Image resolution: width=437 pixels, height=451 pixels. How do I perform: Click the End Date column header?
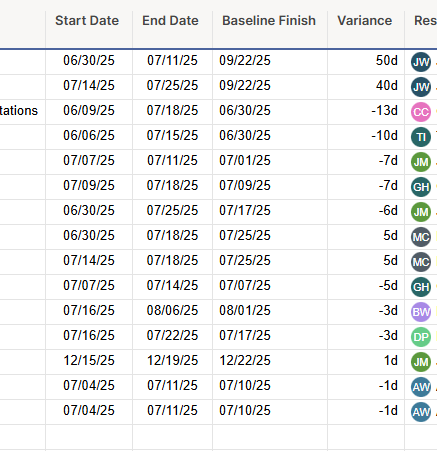coord(170,21)
